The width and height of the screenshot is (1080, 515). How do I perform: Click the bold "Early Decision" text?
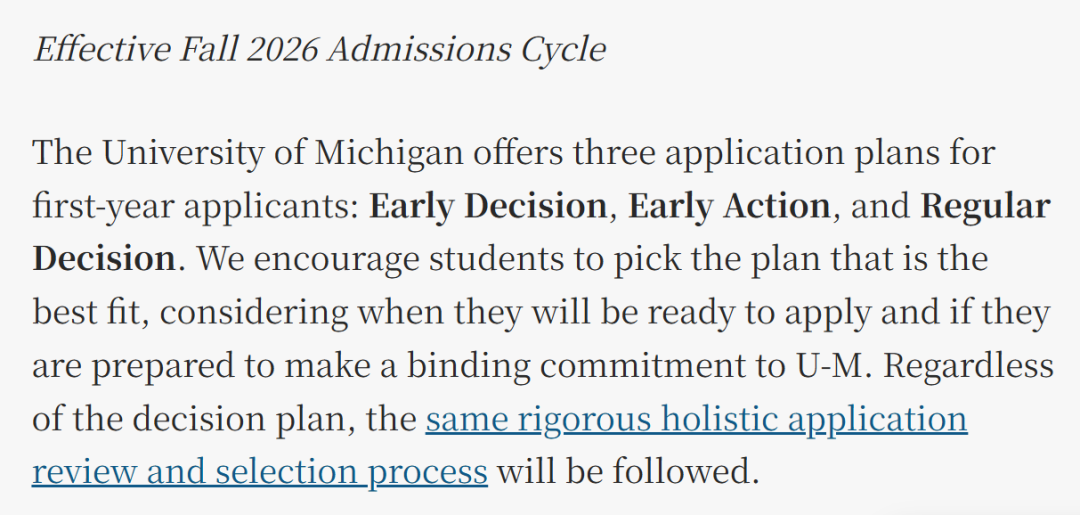click(x=488, y=207)
